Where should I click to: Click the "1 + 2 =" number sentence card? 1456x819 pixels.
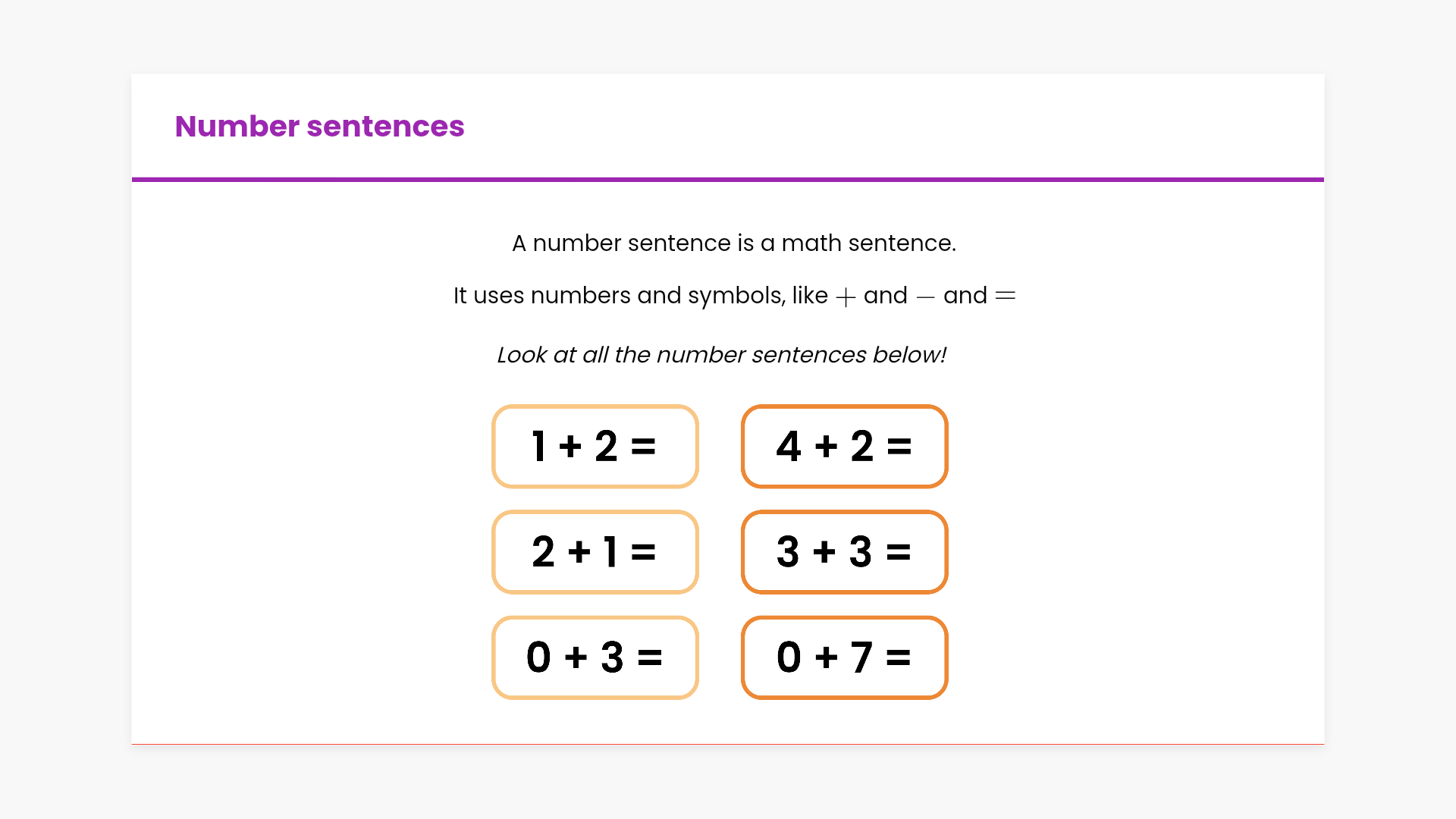click(x=595, y=446)
